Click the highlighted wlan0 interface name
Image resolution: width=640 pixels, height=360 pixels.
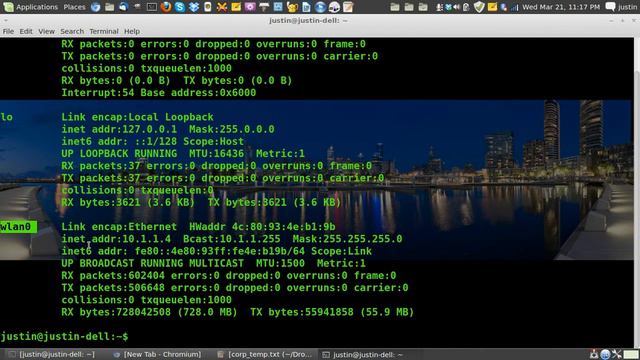point(16,227)
